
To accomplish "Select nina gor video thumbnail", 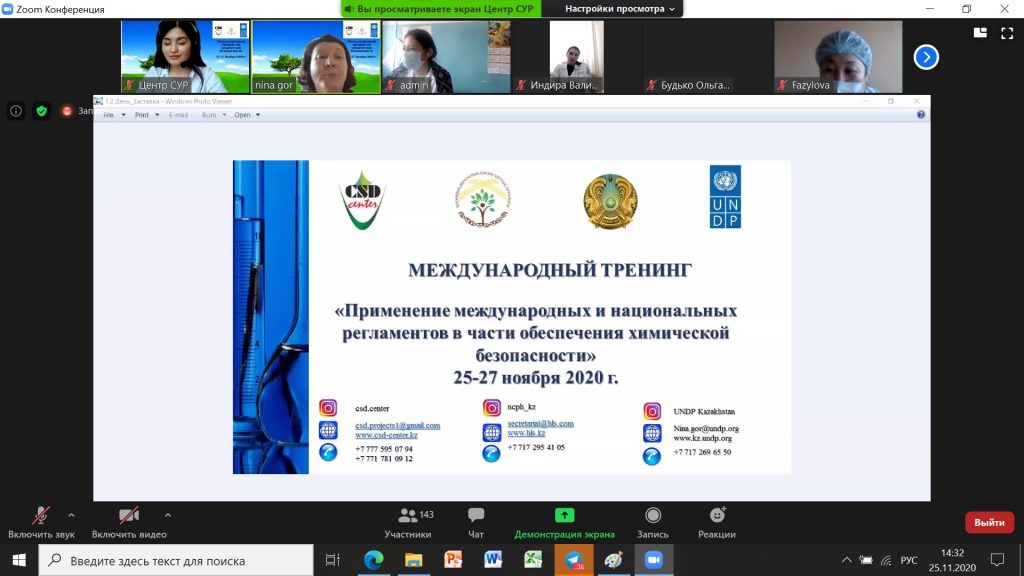I will 315,57.
